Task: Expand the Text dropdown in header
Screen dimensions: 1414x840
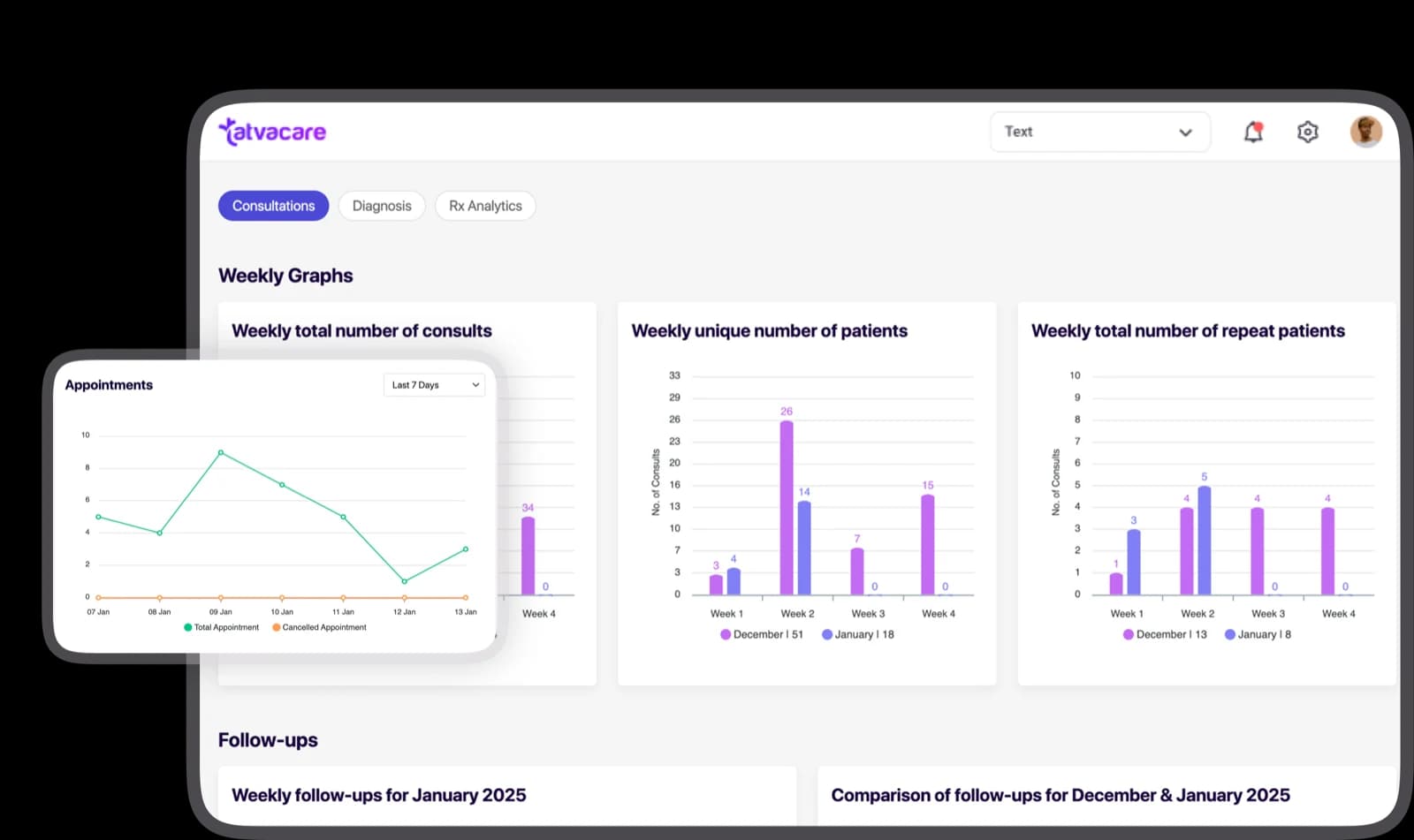Action: 1099,132
